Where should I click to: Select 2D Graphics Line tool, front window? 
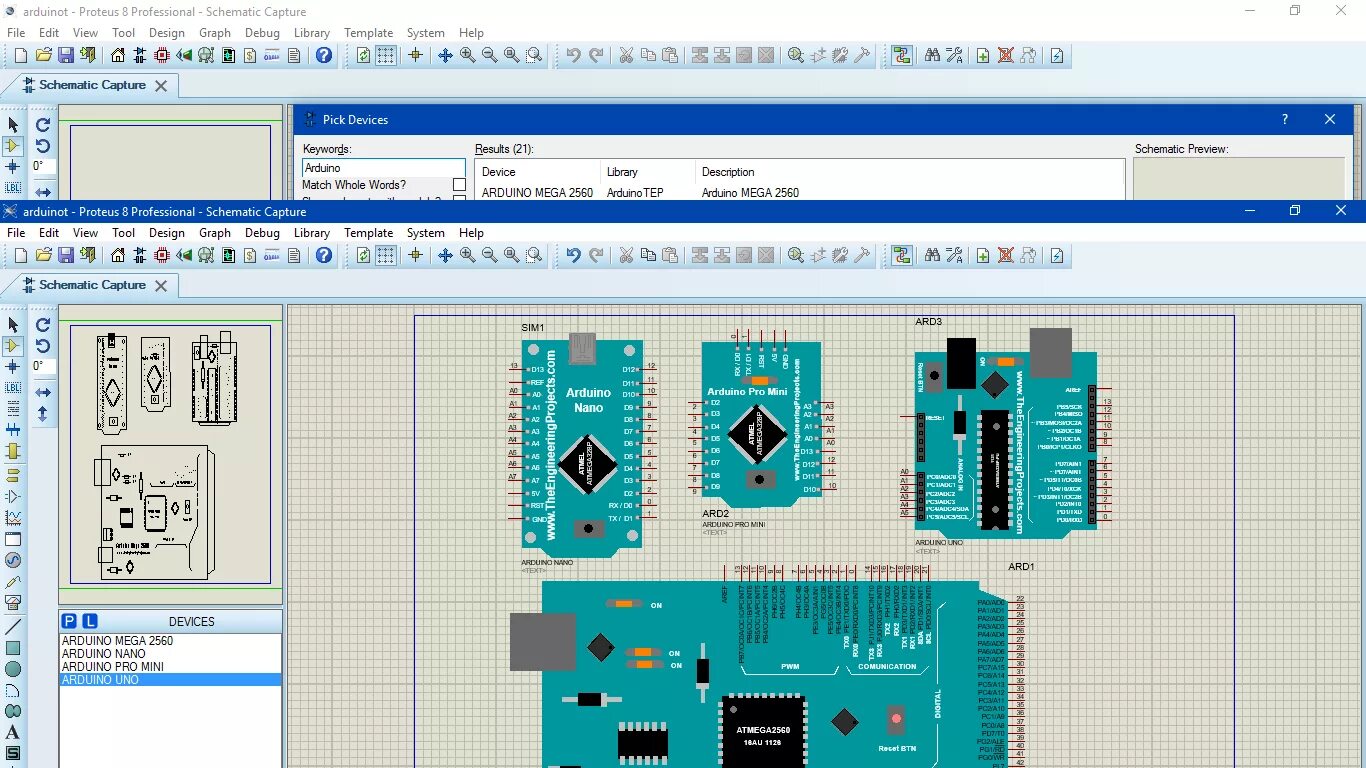tap(13, 627)
